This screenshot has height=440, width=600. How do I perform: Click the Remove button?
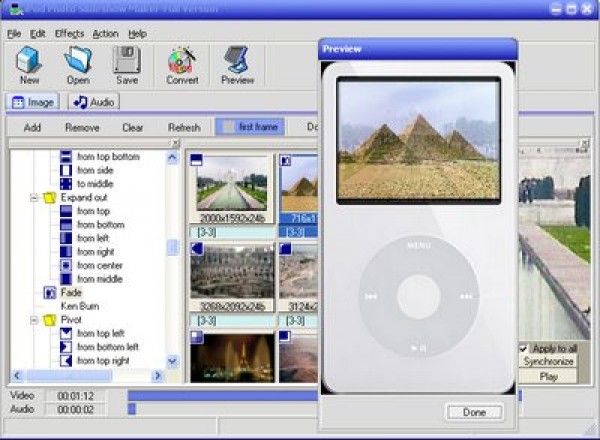click(x=82, y=127)
